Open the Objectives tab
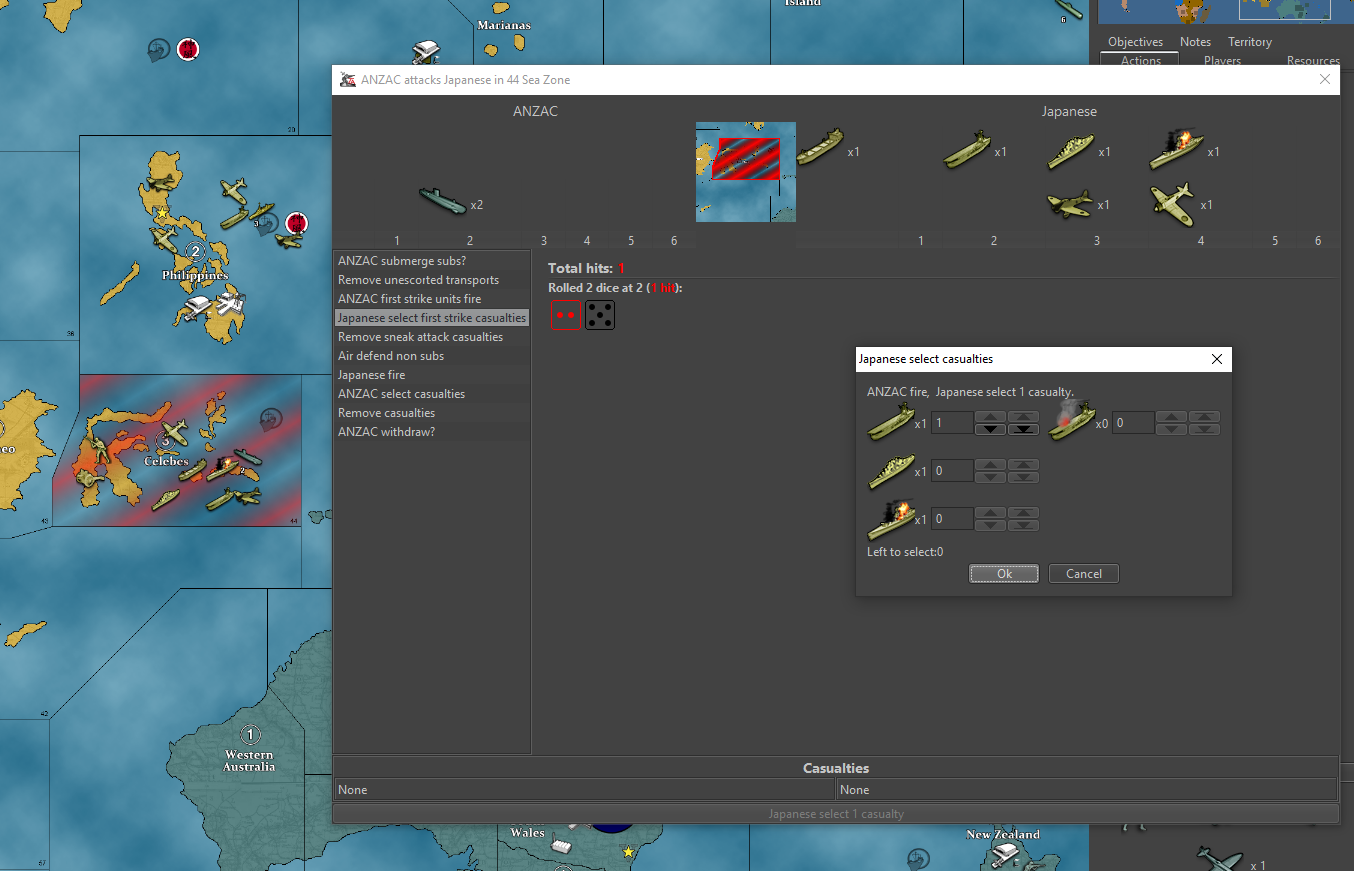 coord(1135,42)
